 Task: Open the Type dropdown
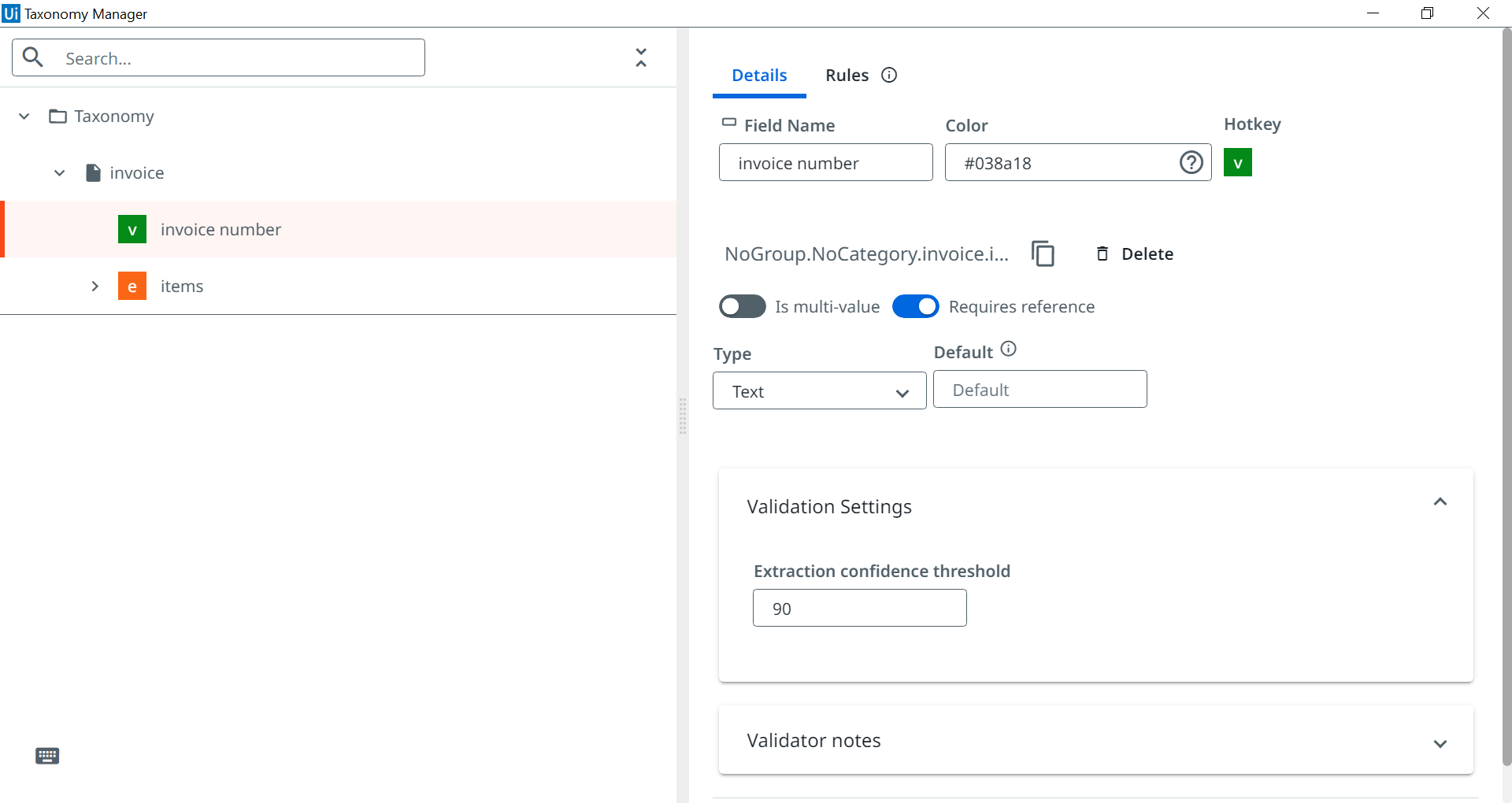(x=819, y=391)
